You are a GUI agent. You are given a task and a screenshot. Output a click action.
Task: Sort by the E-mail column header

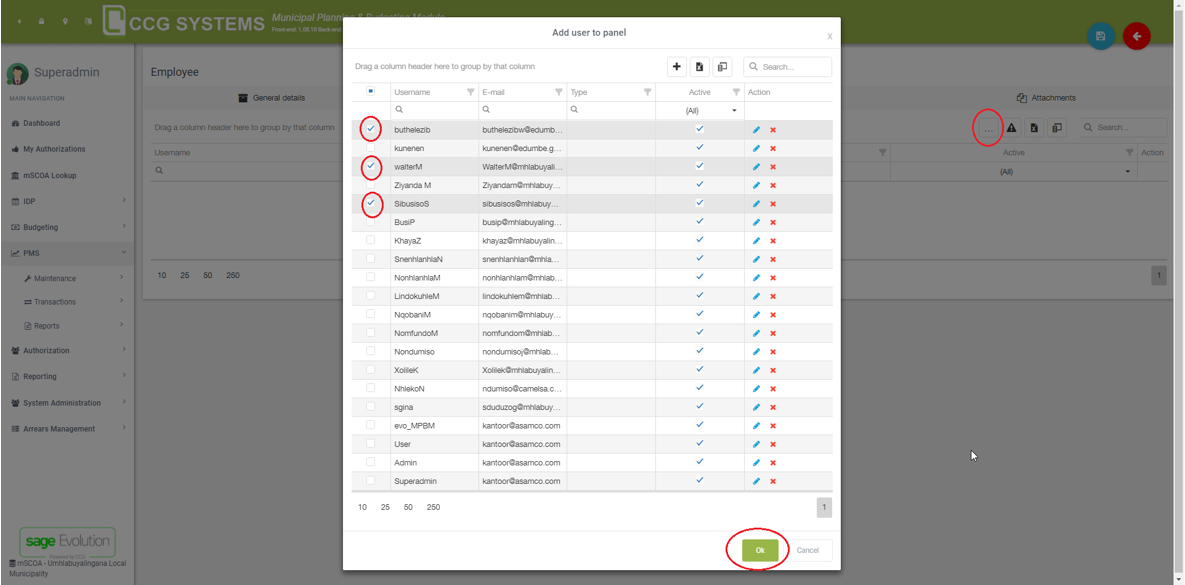tap(510, 92)
